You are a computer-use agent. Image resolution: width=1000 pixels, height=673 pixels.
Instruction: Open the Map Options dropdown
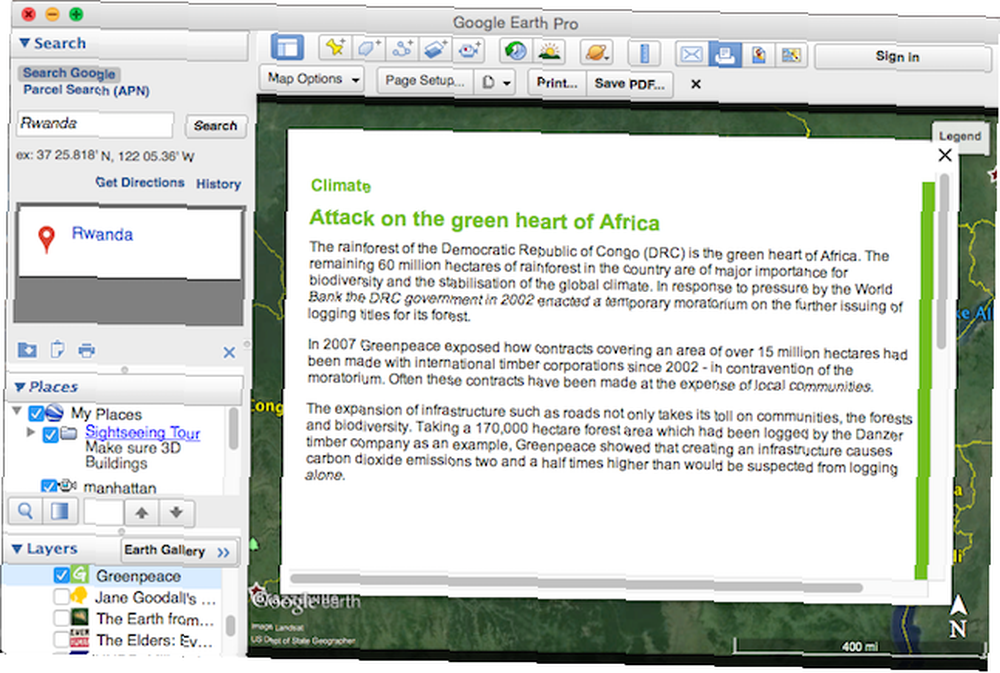(312, 79)
